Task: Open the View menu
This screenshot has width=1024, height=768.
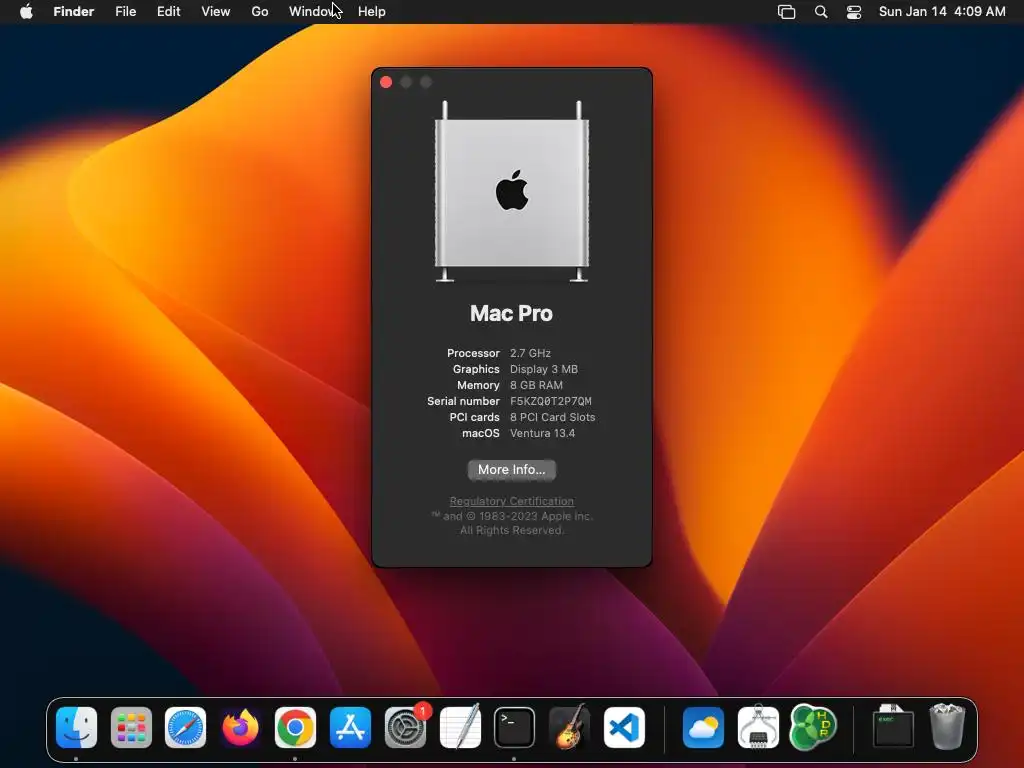Action: [x=216, y=12]
